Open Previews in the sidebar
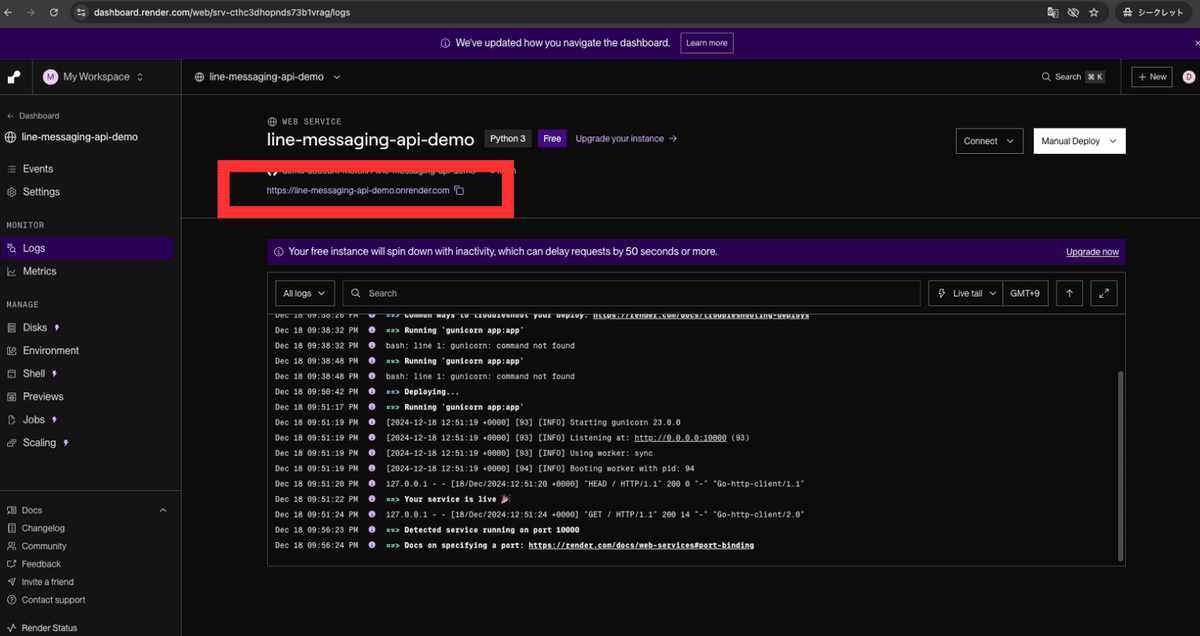The height and width of the screenshot is (636, 1200). click(43, 397)
